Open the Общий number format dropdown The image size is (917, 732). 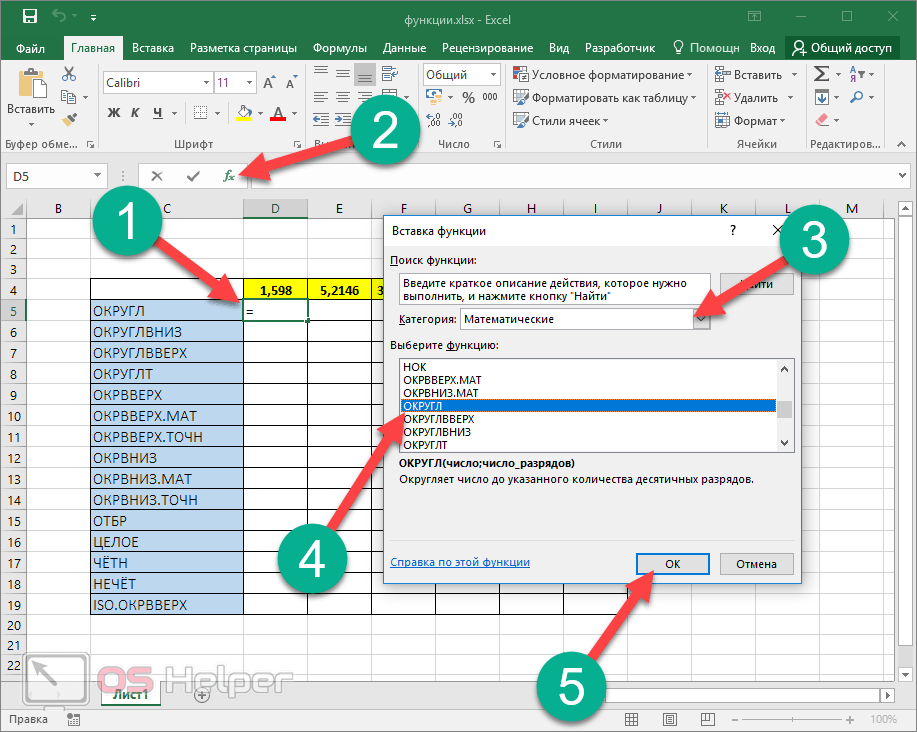click(493, 75)
